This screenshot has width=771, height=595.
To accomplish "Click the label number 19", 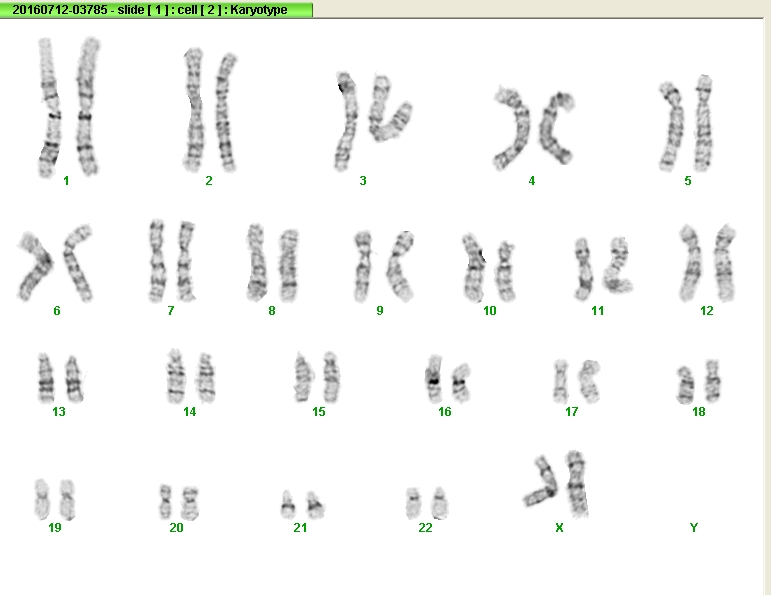I will [55, 528].
